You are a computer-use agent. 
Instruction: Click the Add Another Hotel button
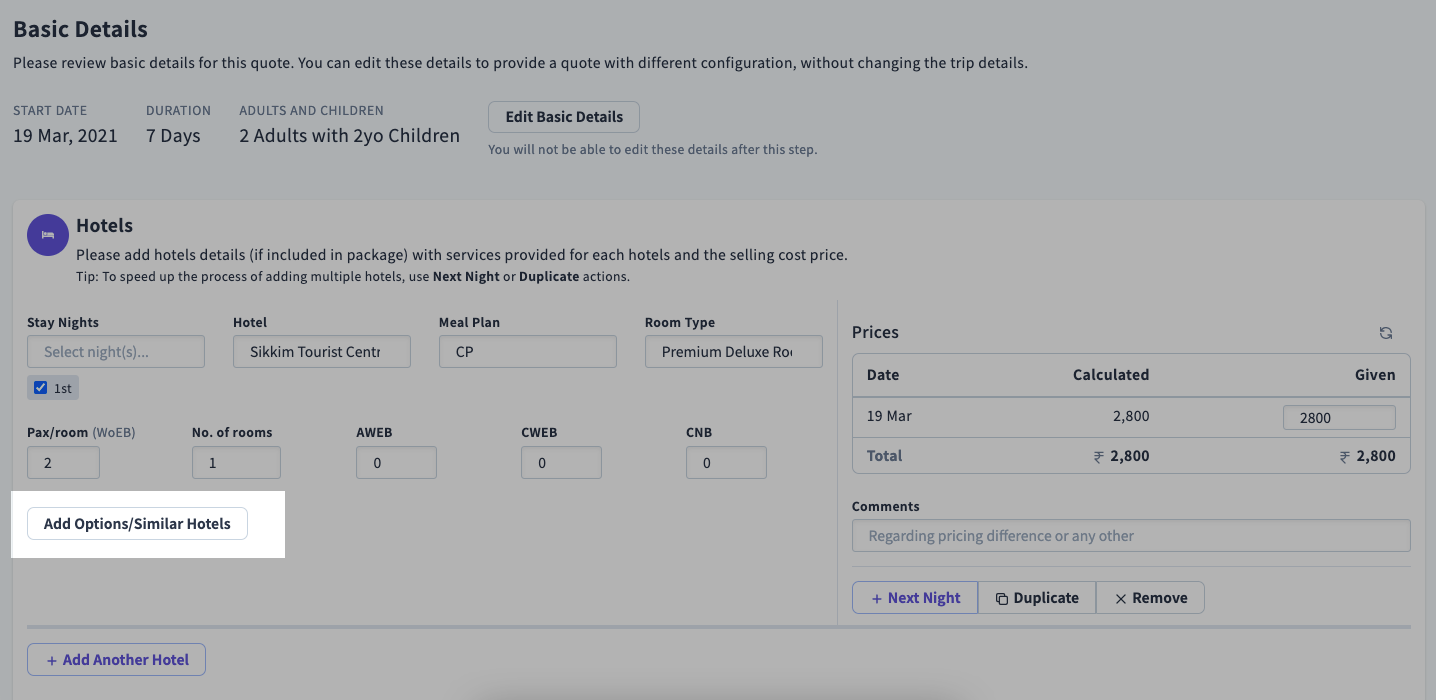116,659
